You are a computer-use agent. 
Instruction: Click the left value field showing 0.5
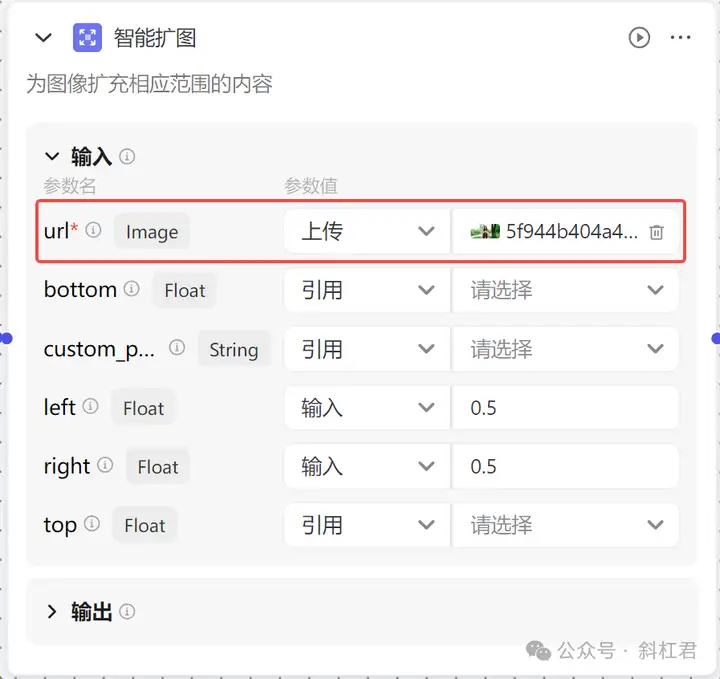tap(565, 408)
